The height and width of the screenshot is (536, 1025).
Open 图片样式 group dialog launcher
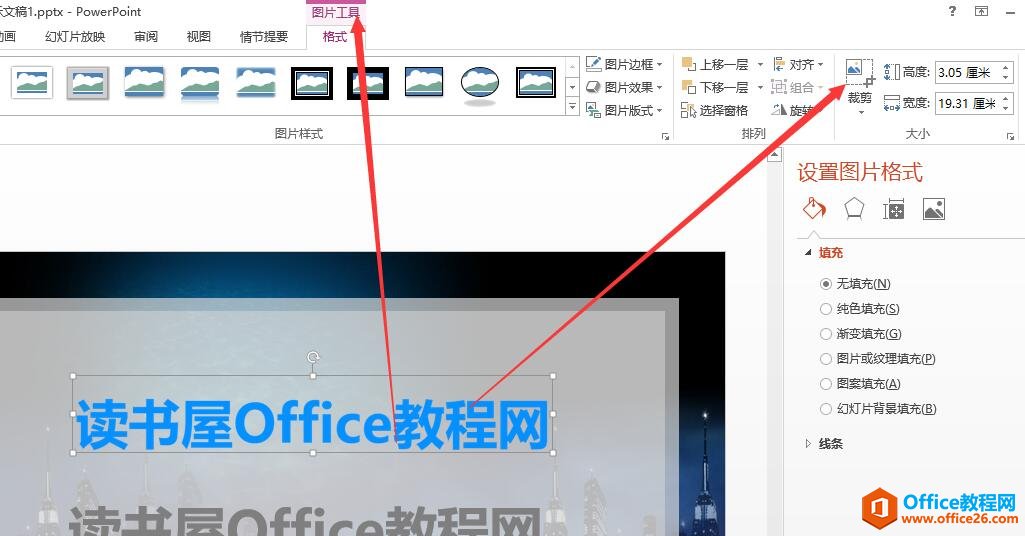pos(665,136)
